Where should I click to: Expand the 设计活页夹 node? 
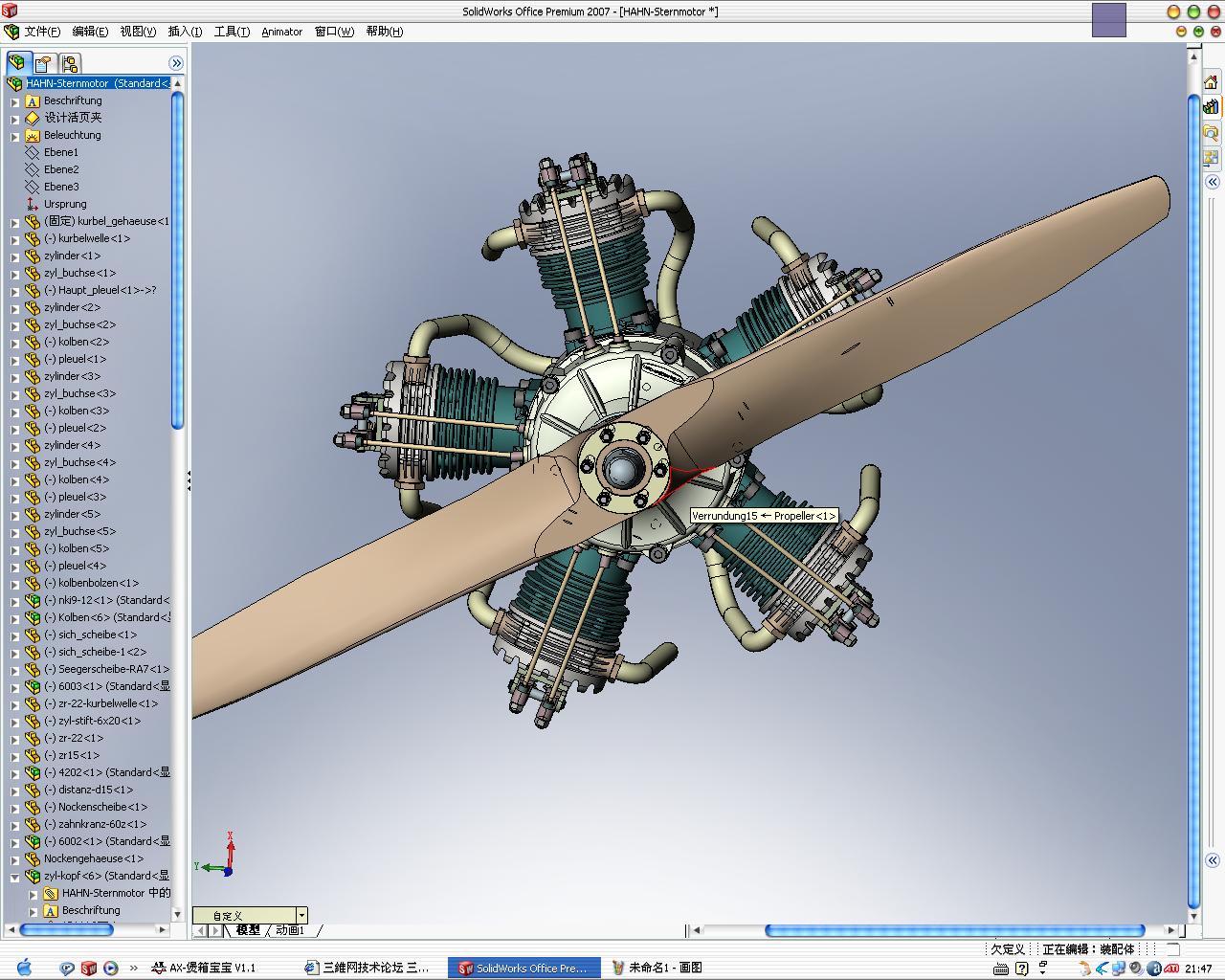(15, 118)
